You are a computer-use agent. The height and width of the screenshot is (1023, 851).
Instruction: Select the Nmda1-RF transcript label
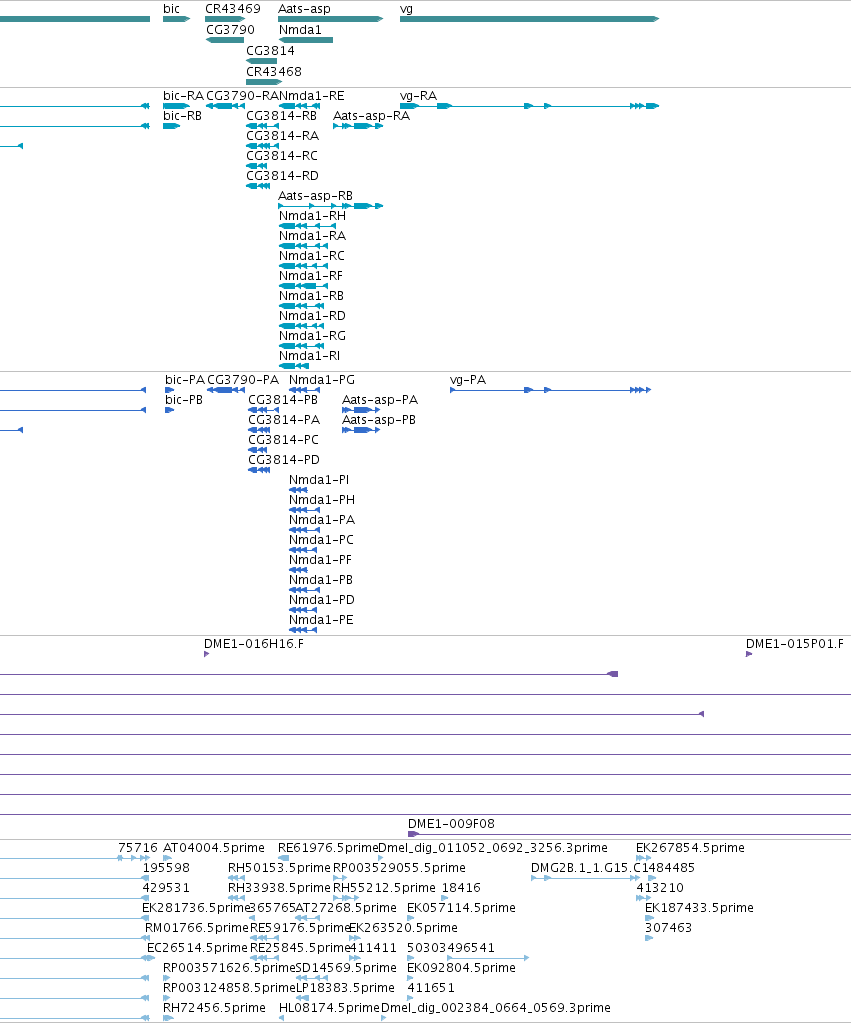coord(311,275)
